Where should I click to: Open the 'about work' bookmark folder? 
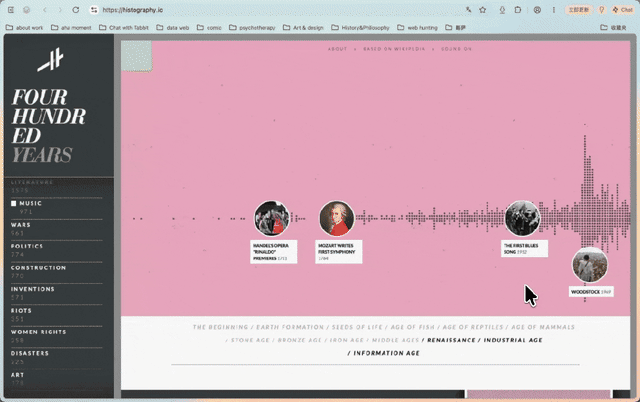click(24, 27)
